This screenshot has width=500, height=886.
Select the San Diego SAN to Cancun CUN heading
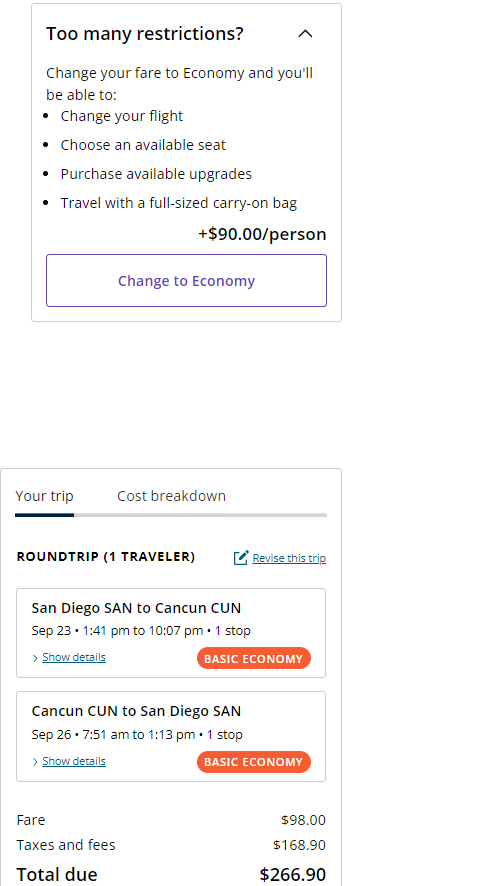[x=136, y=608]
